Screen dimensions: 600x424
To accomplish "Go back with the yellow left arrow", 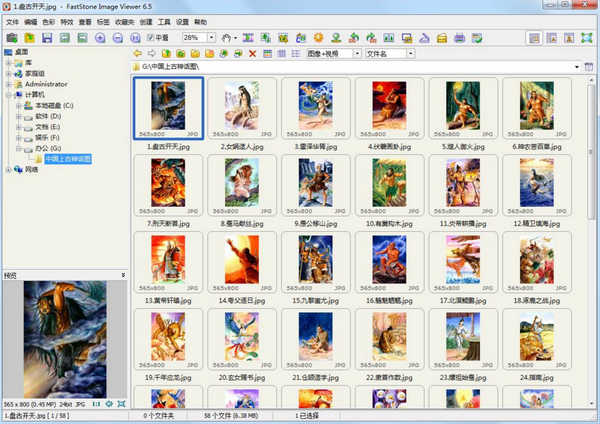I will click(x=138, y=54).
